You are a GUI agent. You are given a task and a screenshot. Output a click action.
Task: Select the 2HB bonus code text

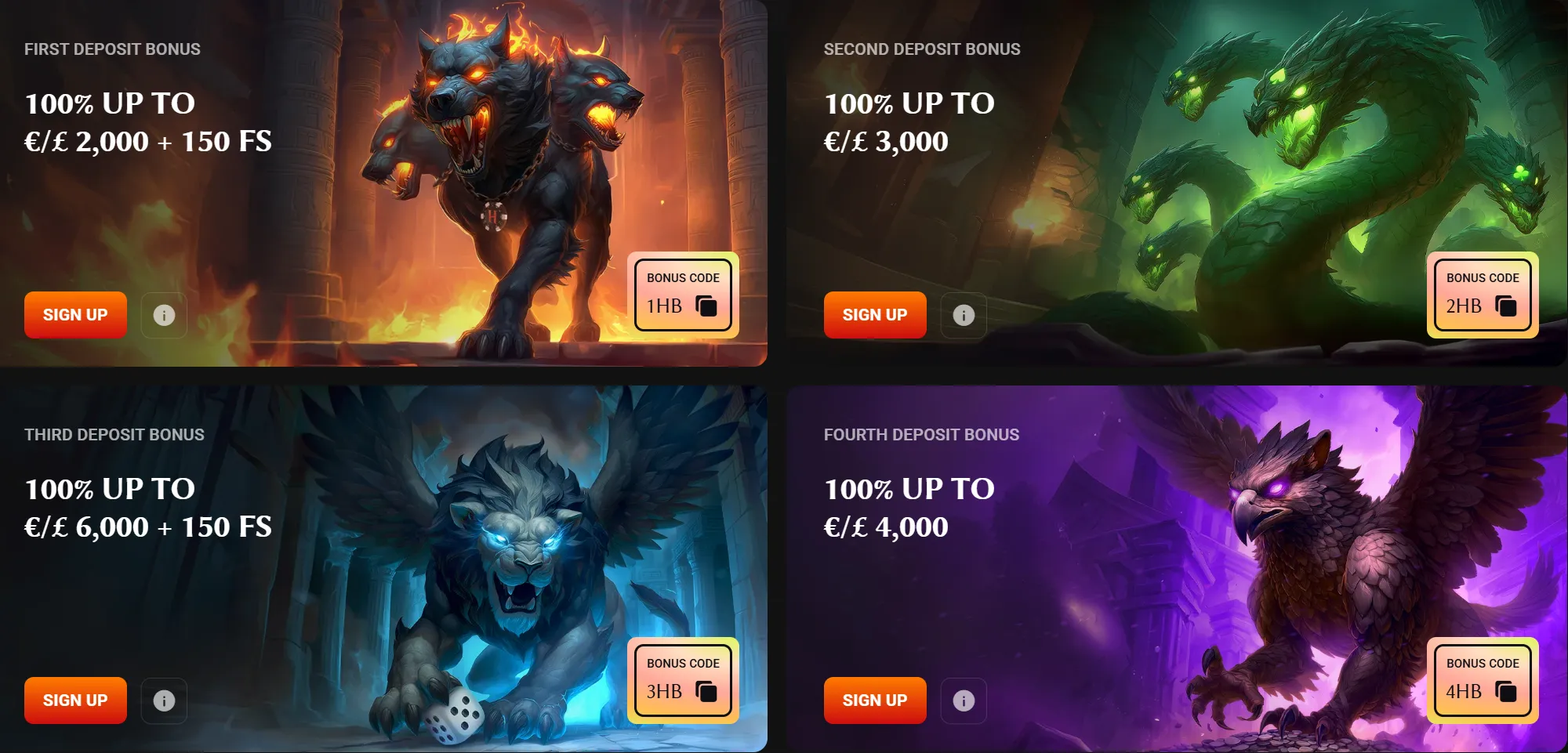tap(1464, 306)
